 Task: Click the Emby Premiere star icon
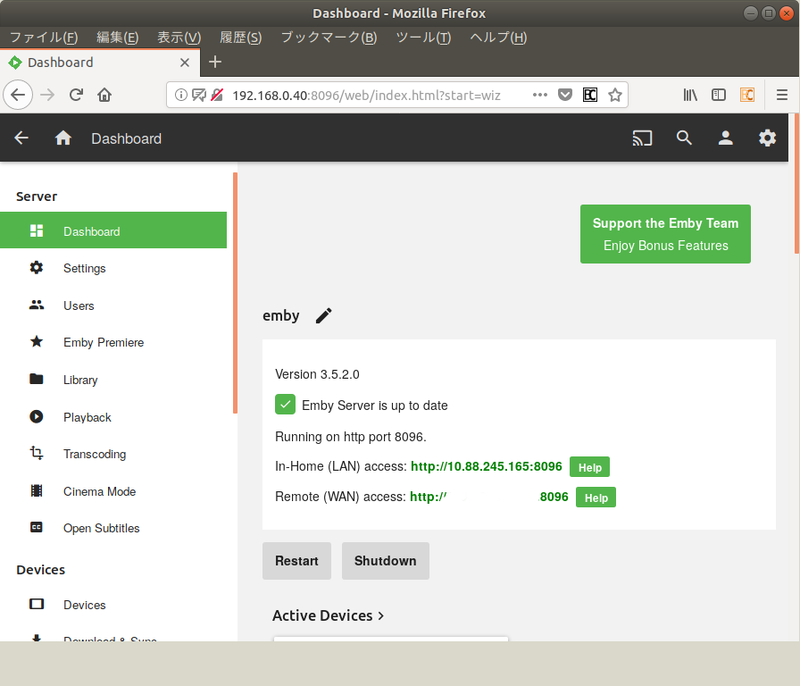[36, 342]
